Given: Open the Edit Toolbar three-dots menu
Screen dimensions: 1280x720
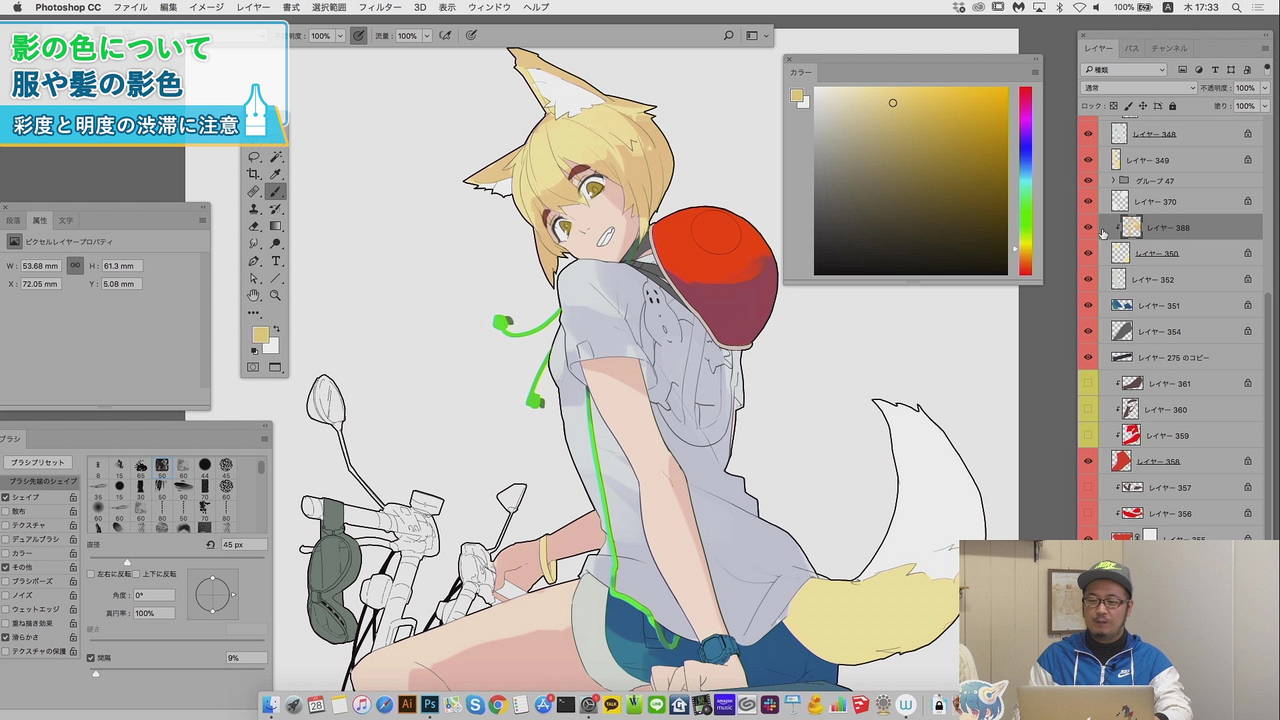Looking at the screenshot, I should (x=254, y=313).
